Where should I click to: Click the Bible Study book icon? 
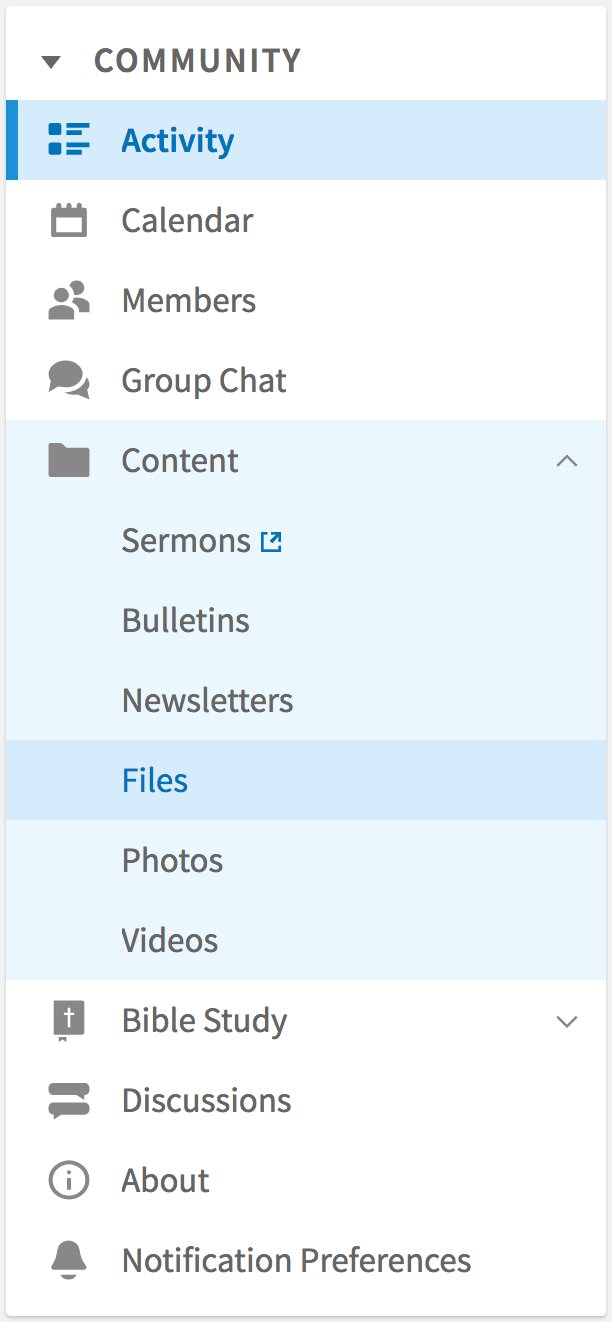pyautogui.click(x=69, y=1021)
